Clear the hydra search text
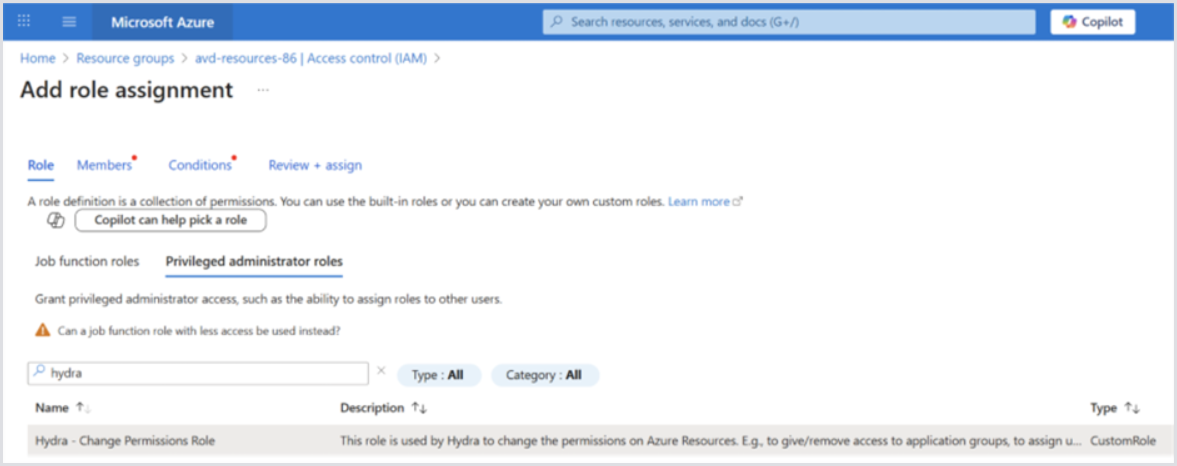 pos(381,373)
